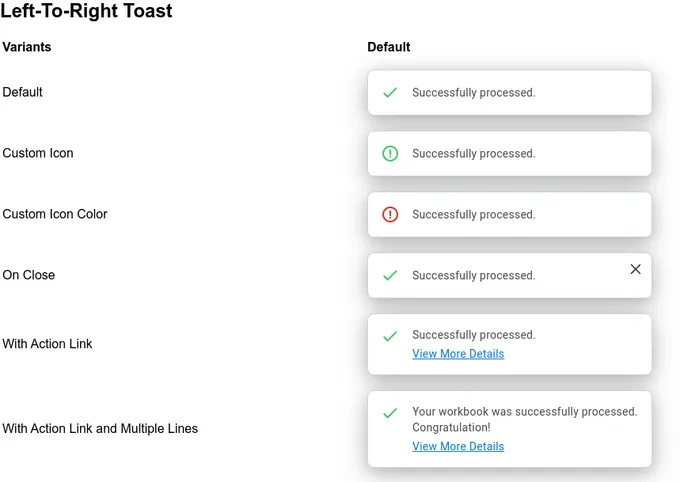Click checkmark icon in With Action Link toast
Image resolution: width=680 pixels, height=482 pixels.
390,336
